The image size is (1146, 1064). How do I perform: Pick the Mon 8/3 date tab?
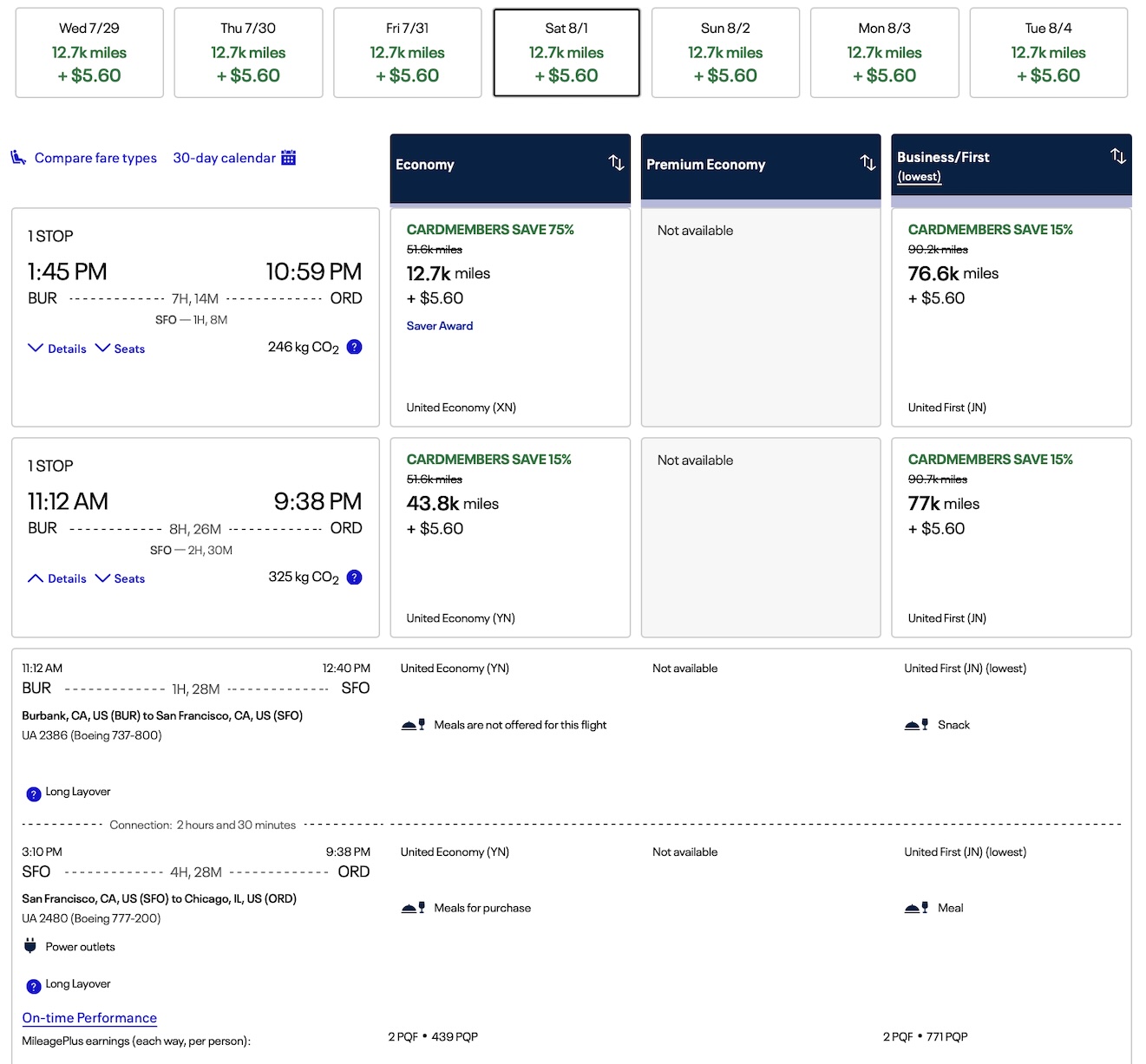point(885,53)
